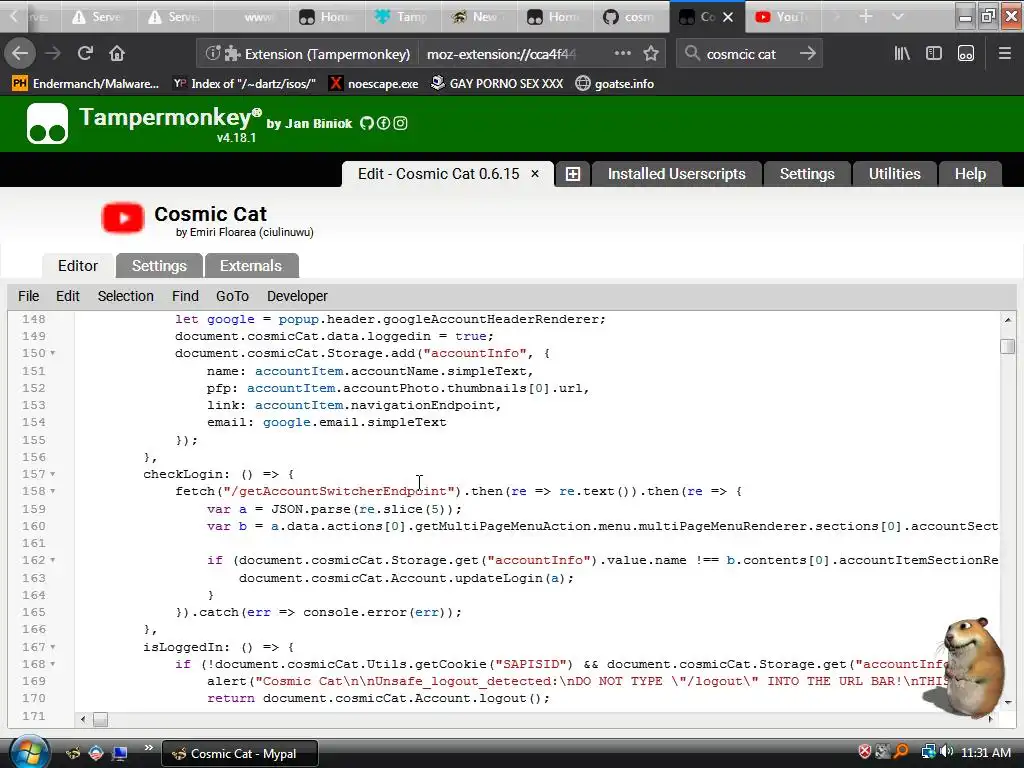
Task: Submit the search with the go arrow
Action: [808, 53]
